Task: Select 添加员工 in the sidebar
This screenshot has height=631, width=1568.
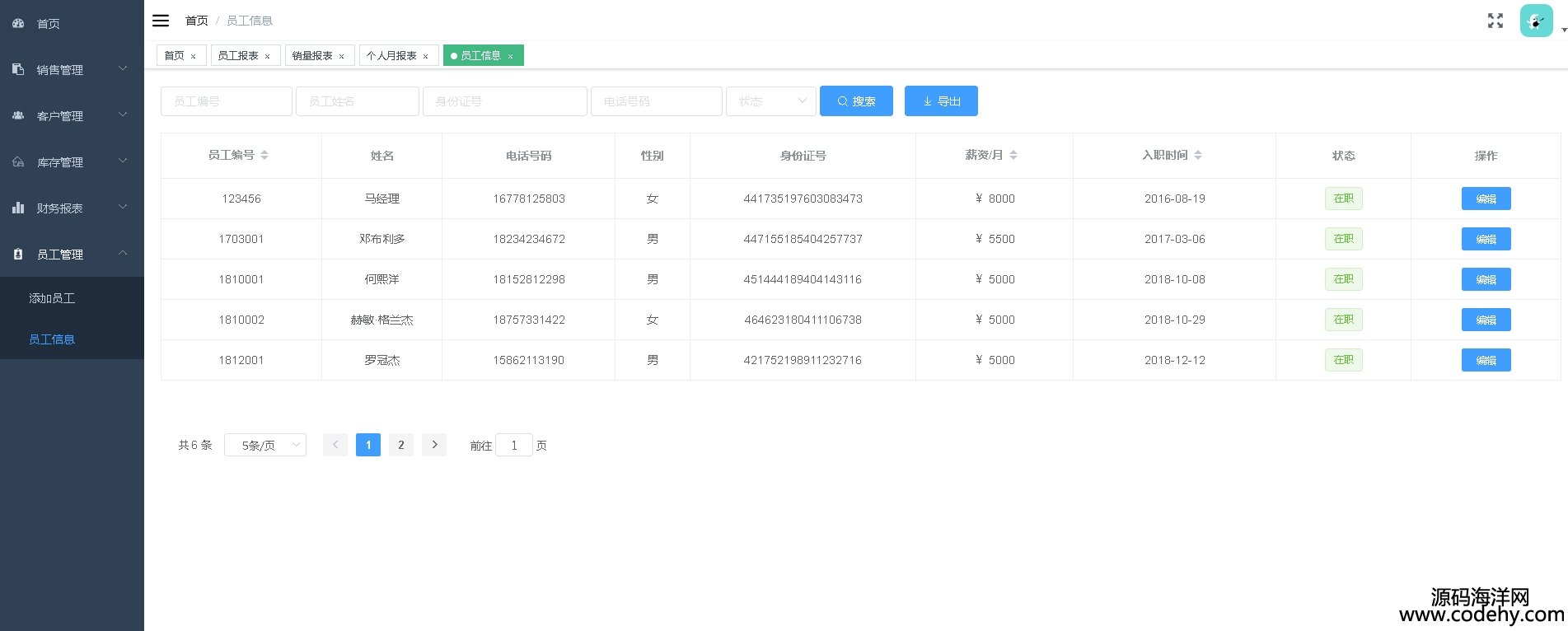Action: coord(52,298)
